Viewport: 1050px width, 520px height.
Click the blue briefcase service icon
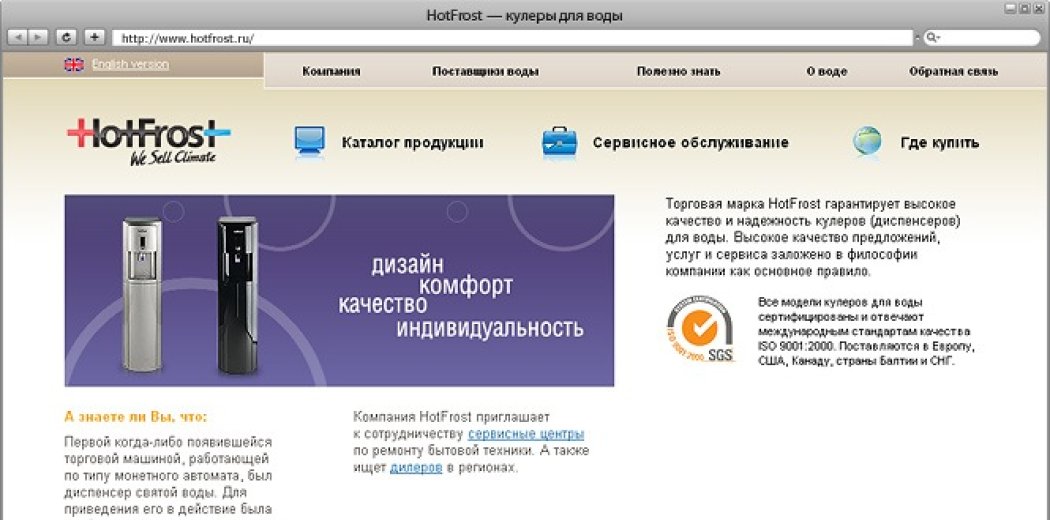[559, 142]
